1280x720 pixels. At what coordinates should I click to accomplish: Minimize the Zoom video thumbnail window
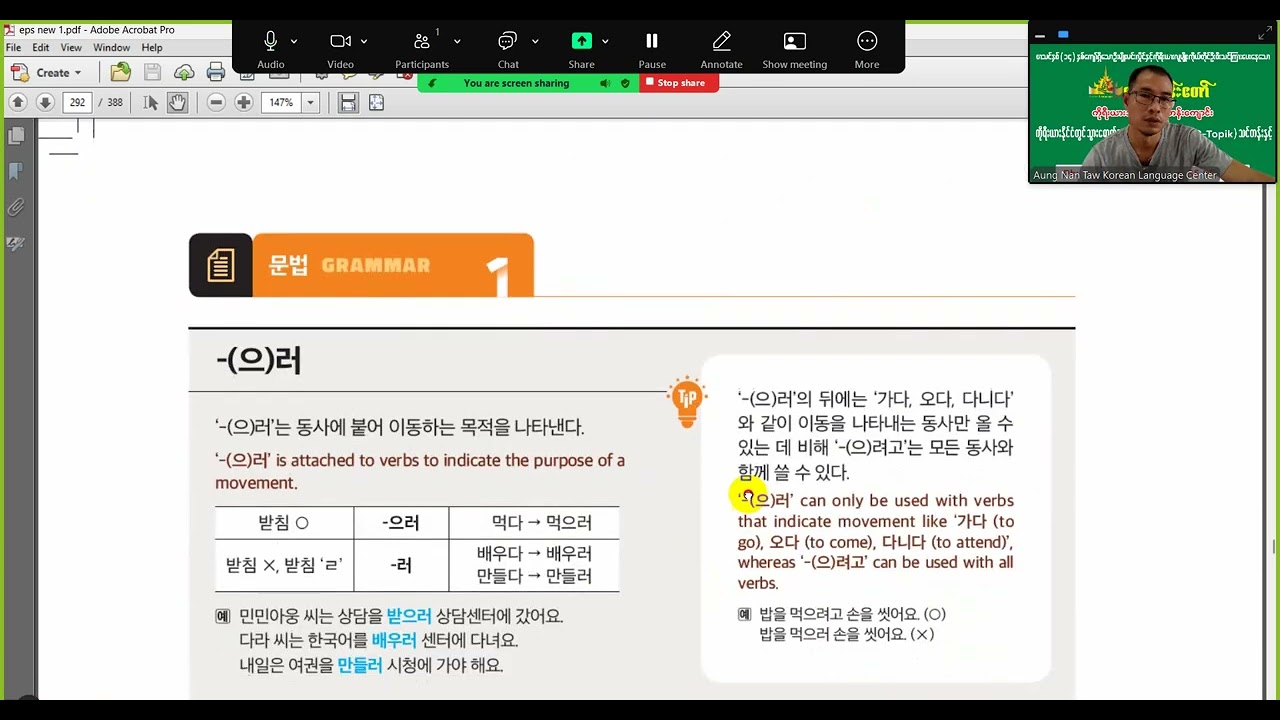1040,35
